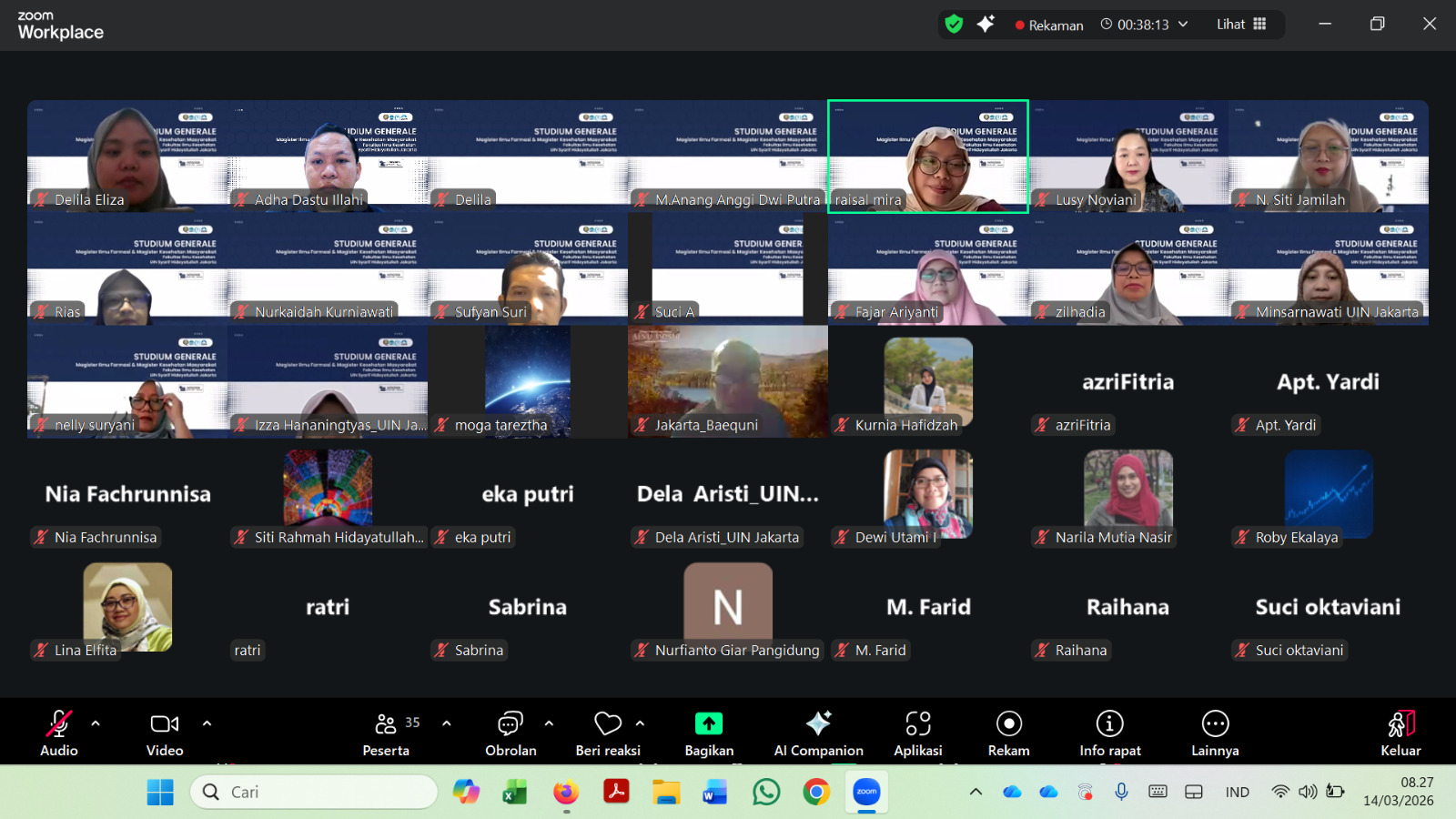Open the Peserta participants list
The height and width of the screenshot is (819, 1456).
point(387,724)
